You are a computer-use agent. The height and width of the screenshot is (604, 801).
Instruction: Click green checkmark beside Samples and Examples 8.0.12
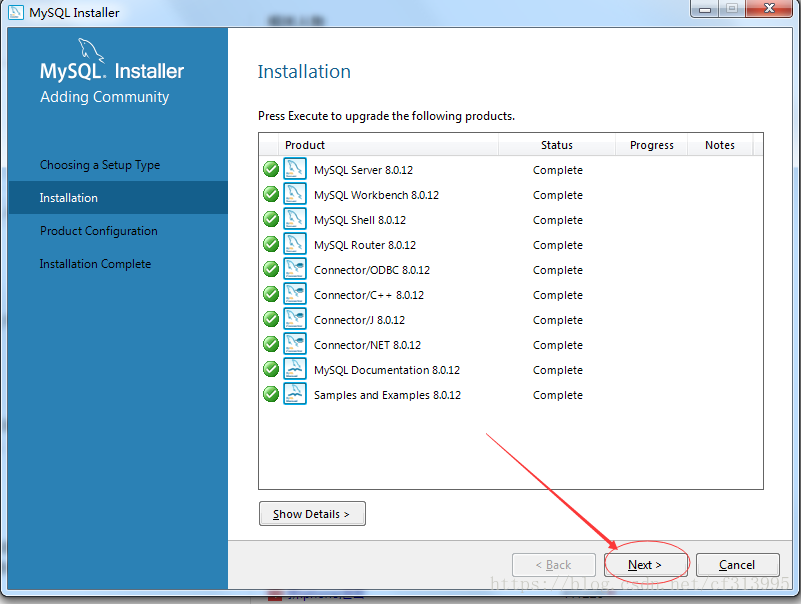coord(271,394)
